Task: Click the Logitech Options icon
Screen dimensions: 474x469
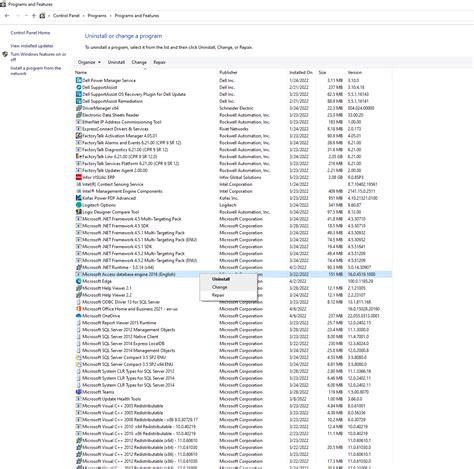Action: 79,205
